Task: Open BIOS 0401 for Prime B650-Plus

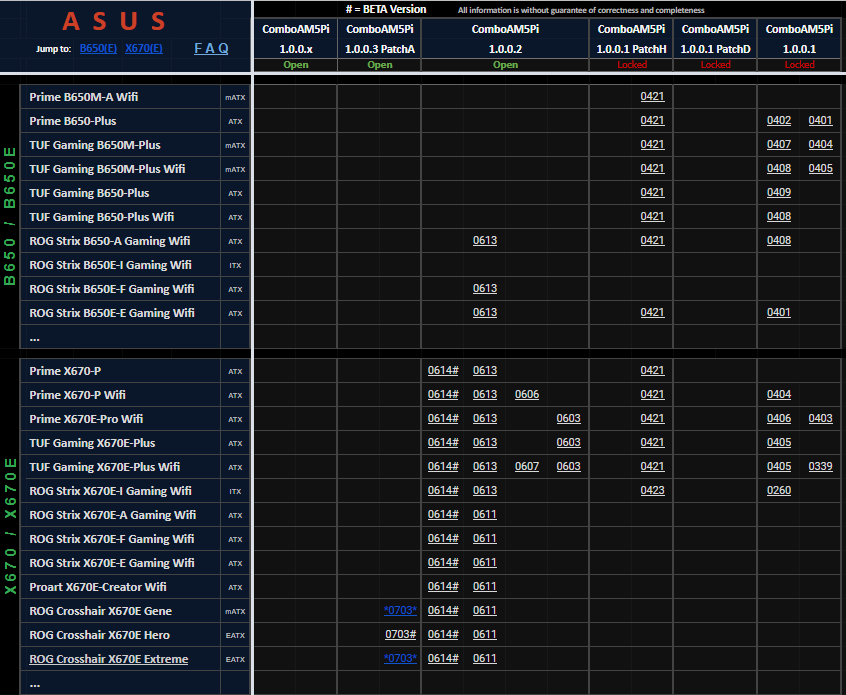Action: point(820,120)
